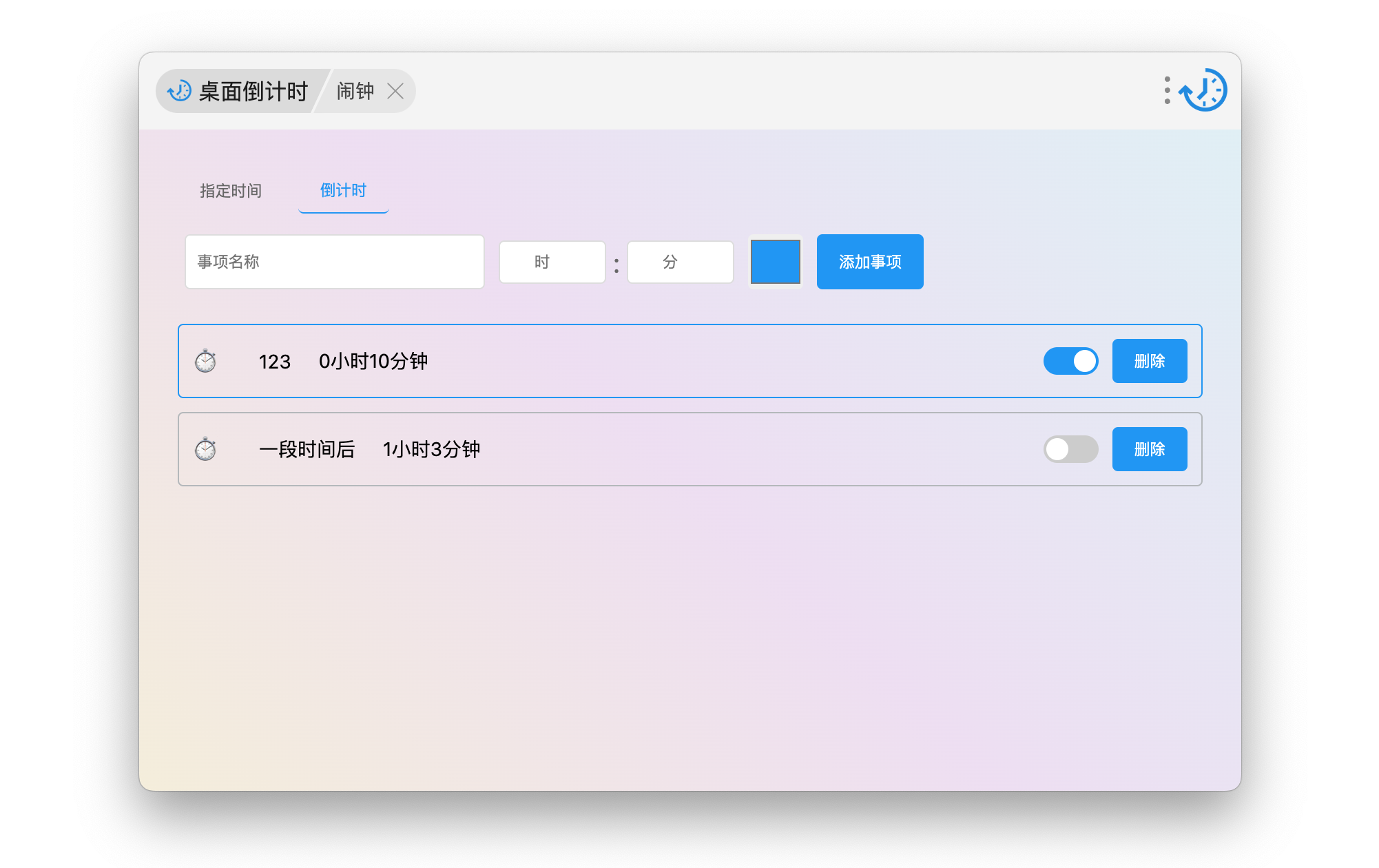Click the stopwatch icon of the 123 item
1379x868 pixels.
[205, 361]
